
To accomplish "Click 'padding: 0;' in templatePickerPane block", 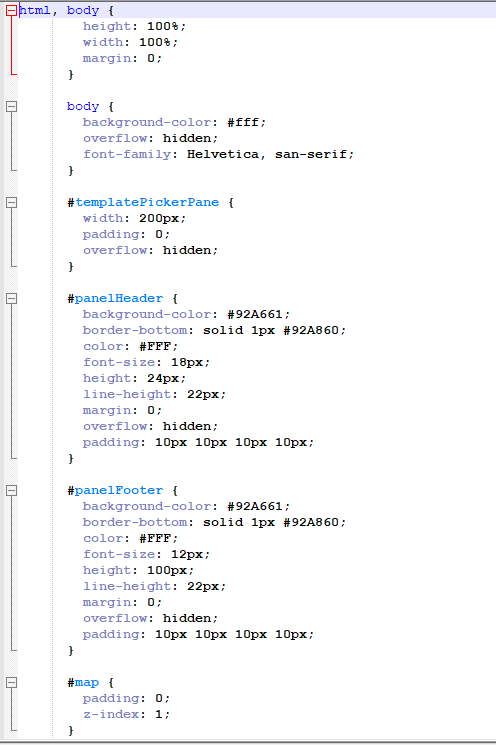I will point(126,234).
